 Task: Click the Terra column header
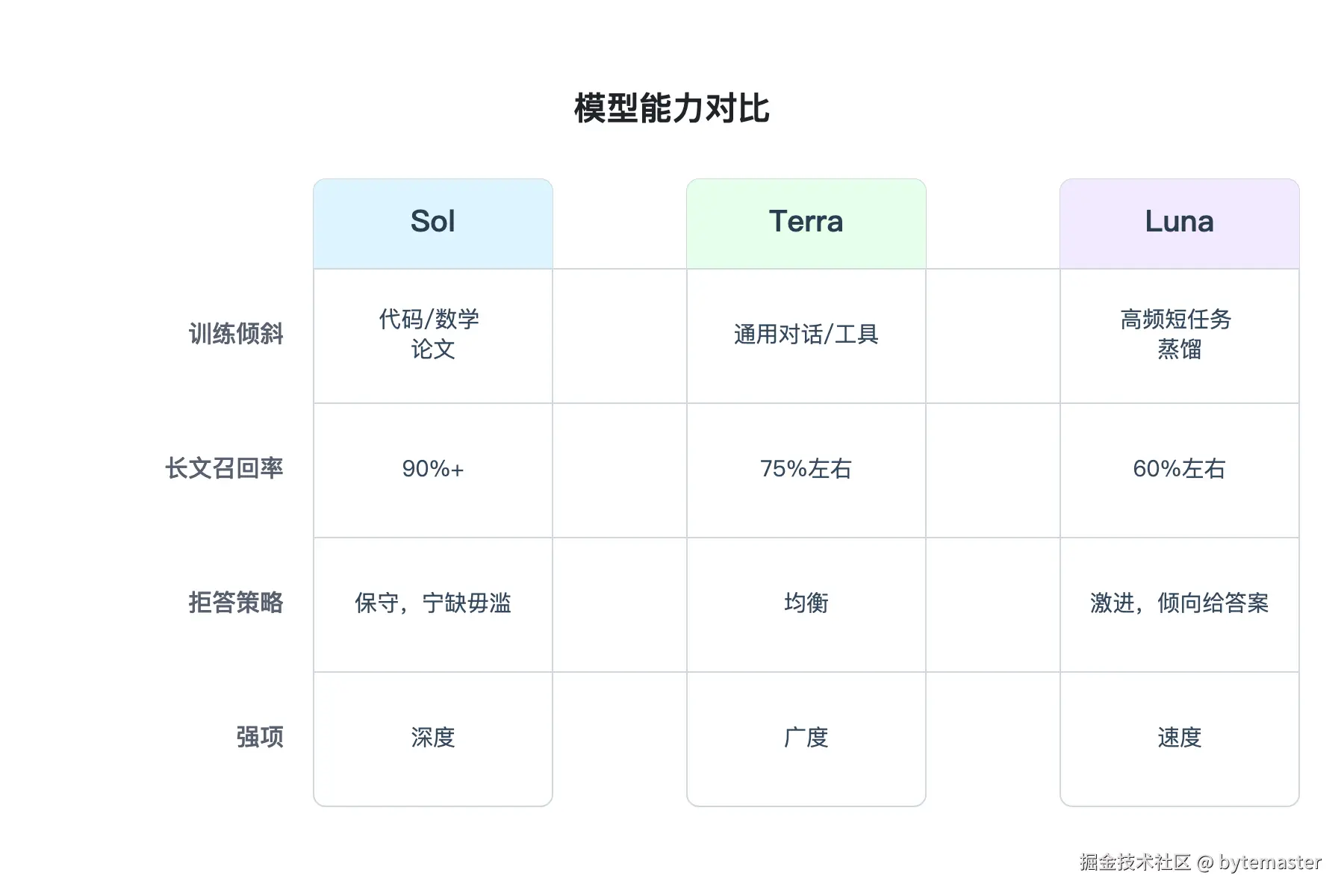tap(806, 223)
